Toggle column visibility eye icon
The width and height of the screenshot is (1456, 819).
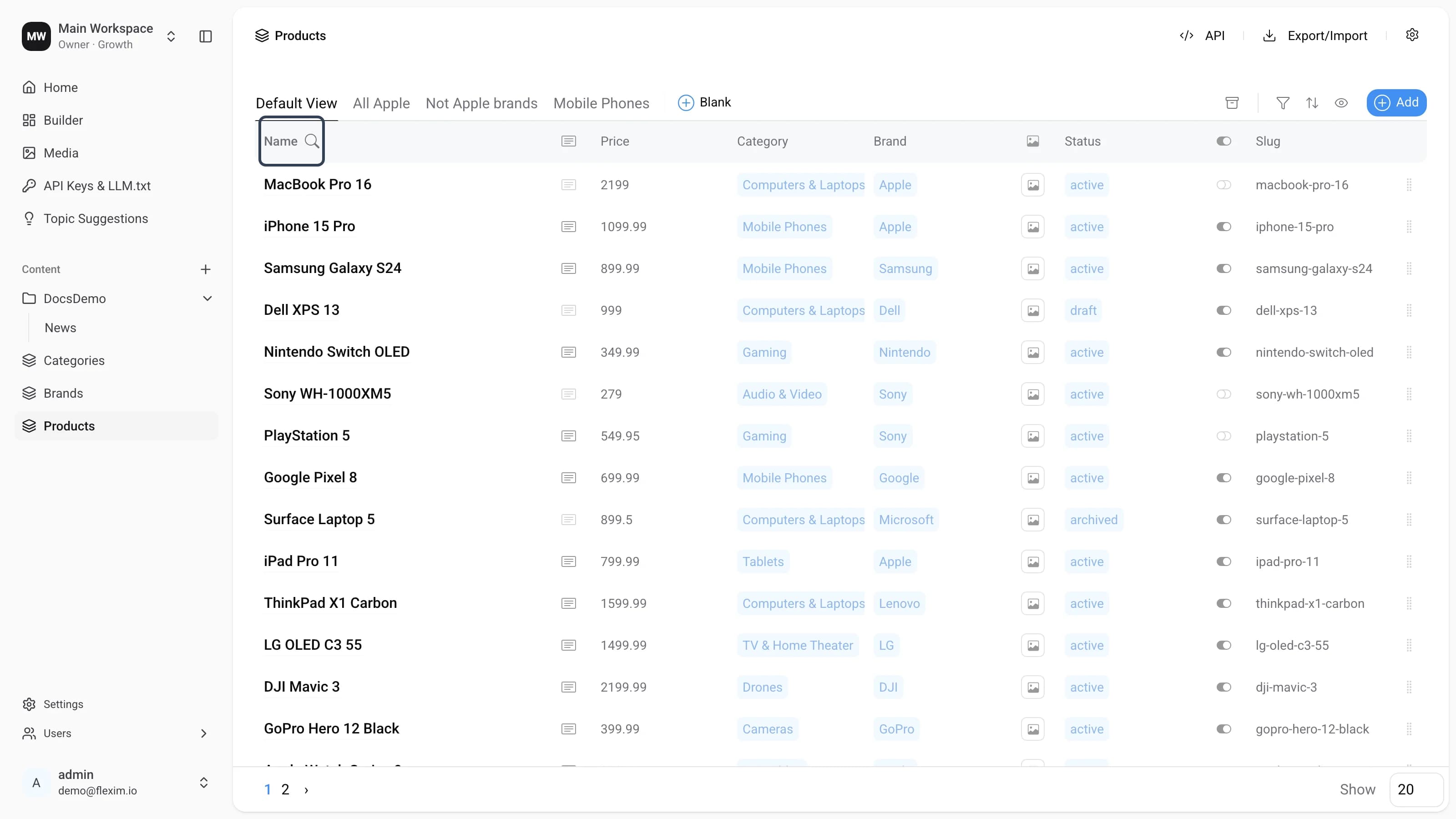click(x=1341, y=102)
